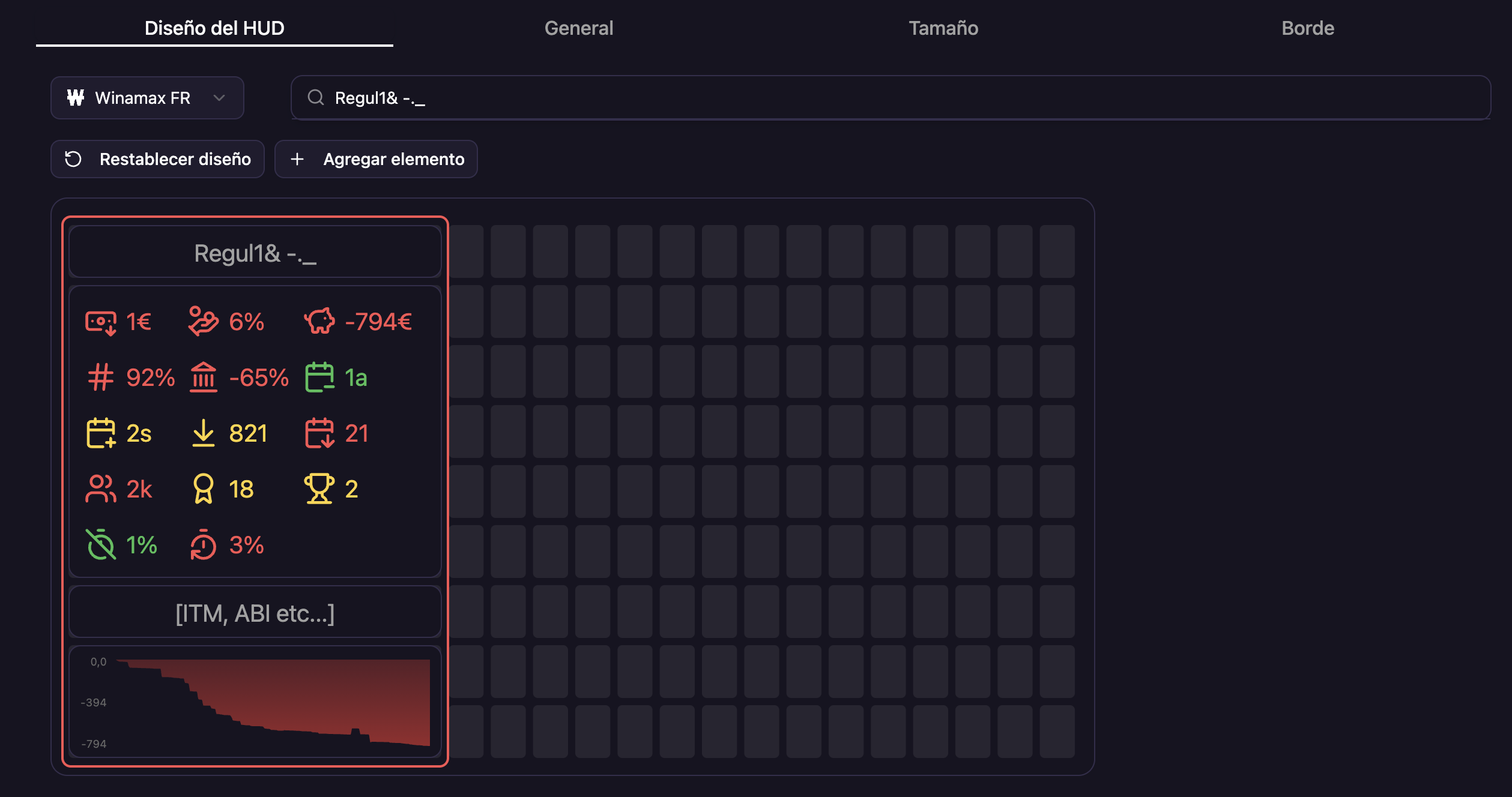Click the Winamax W logo icon
This screenshot has width=1512, height=797.
click(x=76, y=97)
